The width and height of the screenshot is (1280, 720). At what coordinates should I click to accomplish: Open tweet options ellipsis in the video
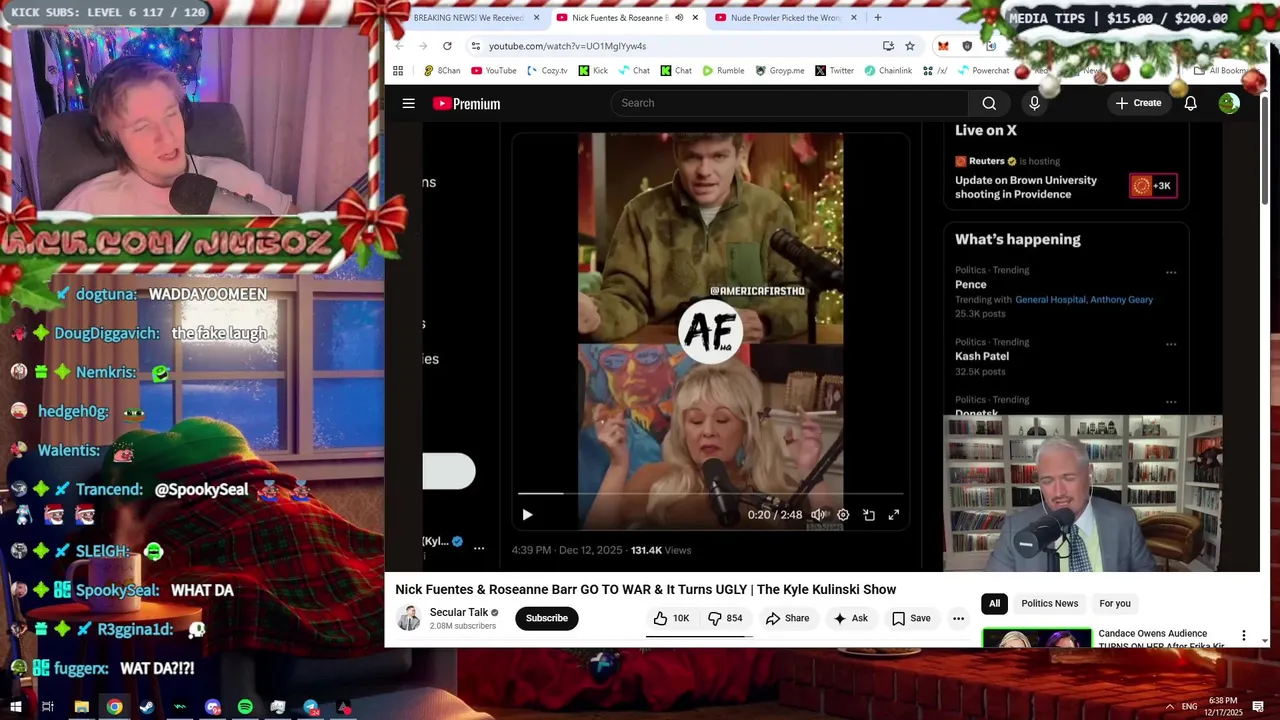[479, 548]
